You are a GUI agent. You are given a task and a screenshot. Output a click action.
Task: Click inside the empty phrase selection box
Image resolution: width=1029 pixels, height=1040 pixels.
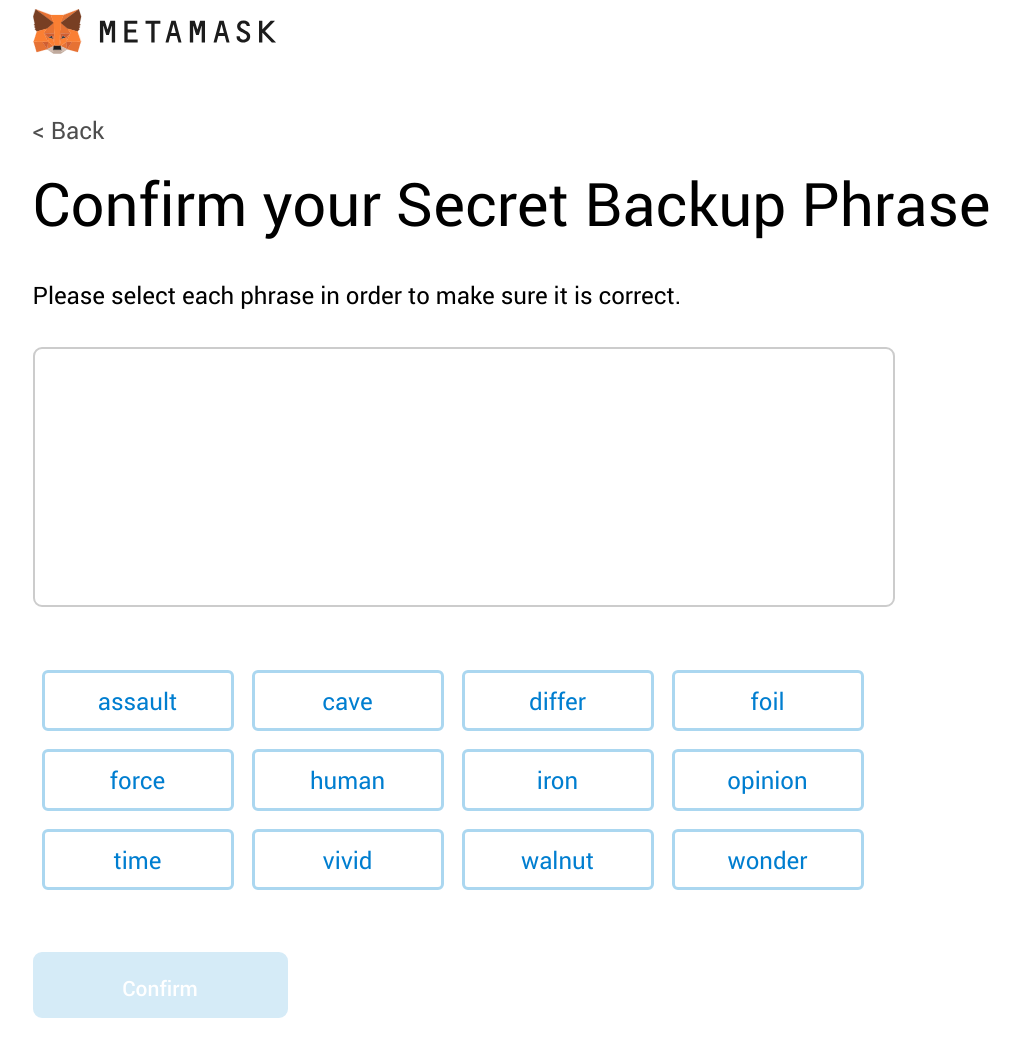pyautogui.click(x=463, y=476)
